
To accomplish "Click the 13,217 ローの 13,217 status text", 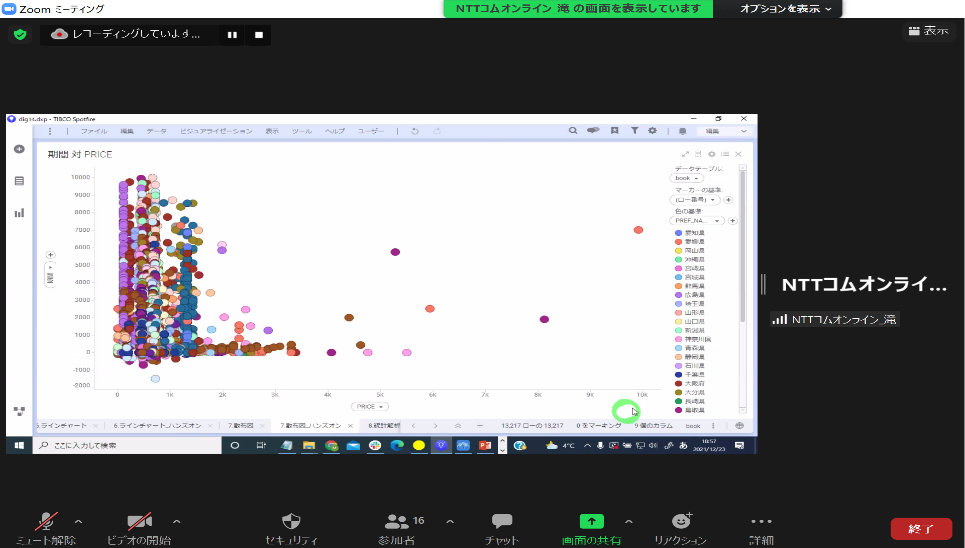I will (532, 425).
